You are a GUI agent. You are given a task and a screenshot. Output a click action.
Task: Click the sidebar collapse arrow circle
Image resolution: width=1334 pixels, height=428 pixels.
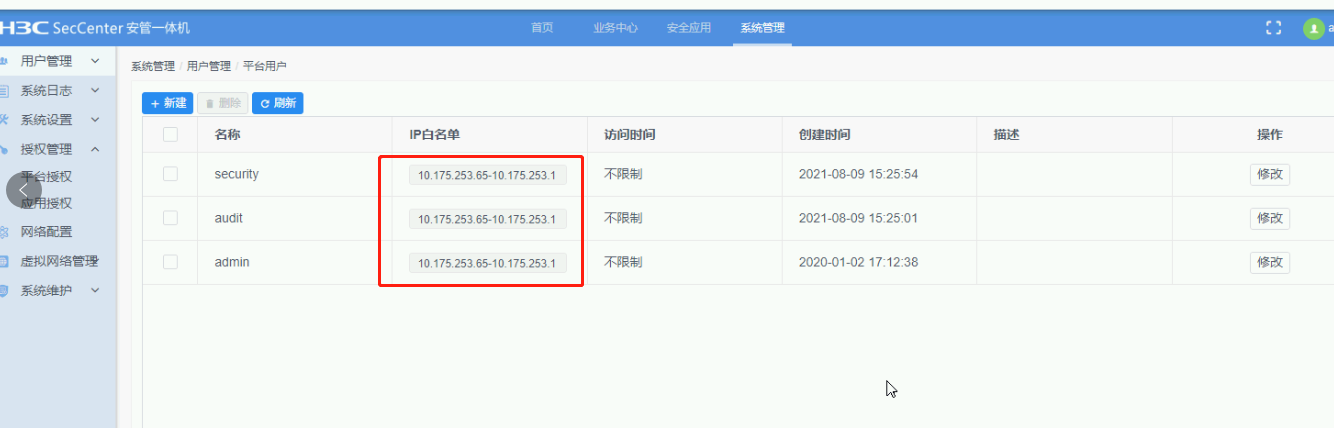coord(24,190)
